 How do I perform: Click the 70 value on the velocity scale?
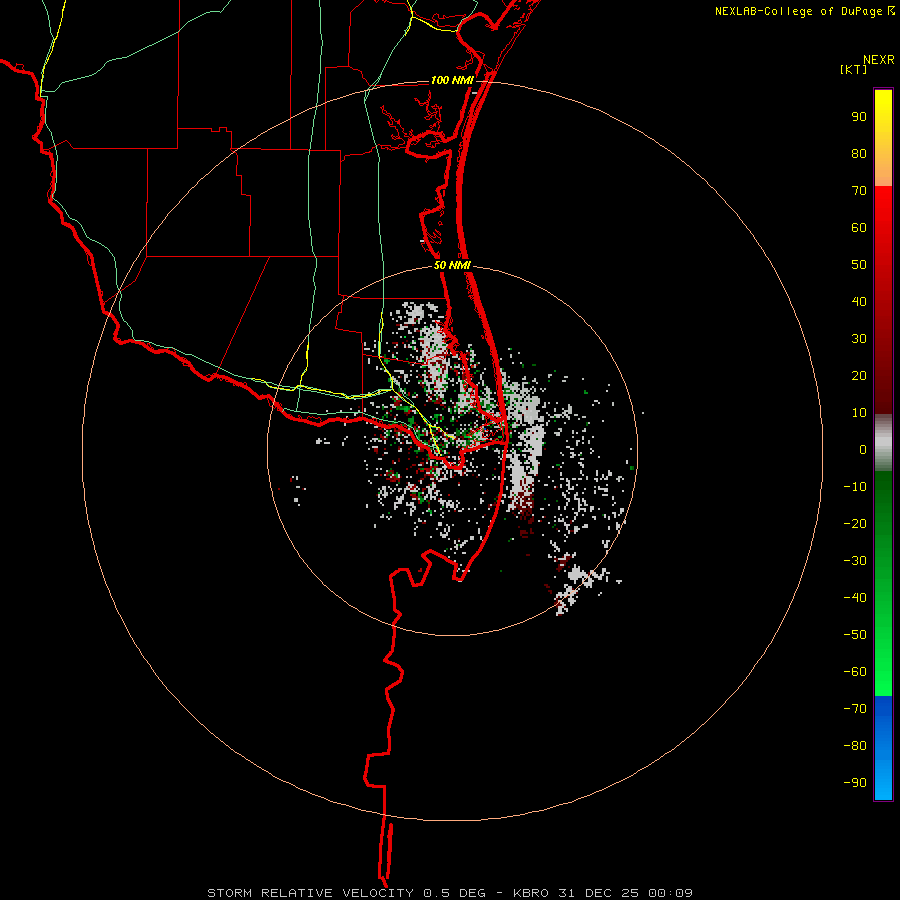pyautogui.click(x=859, y=191)
